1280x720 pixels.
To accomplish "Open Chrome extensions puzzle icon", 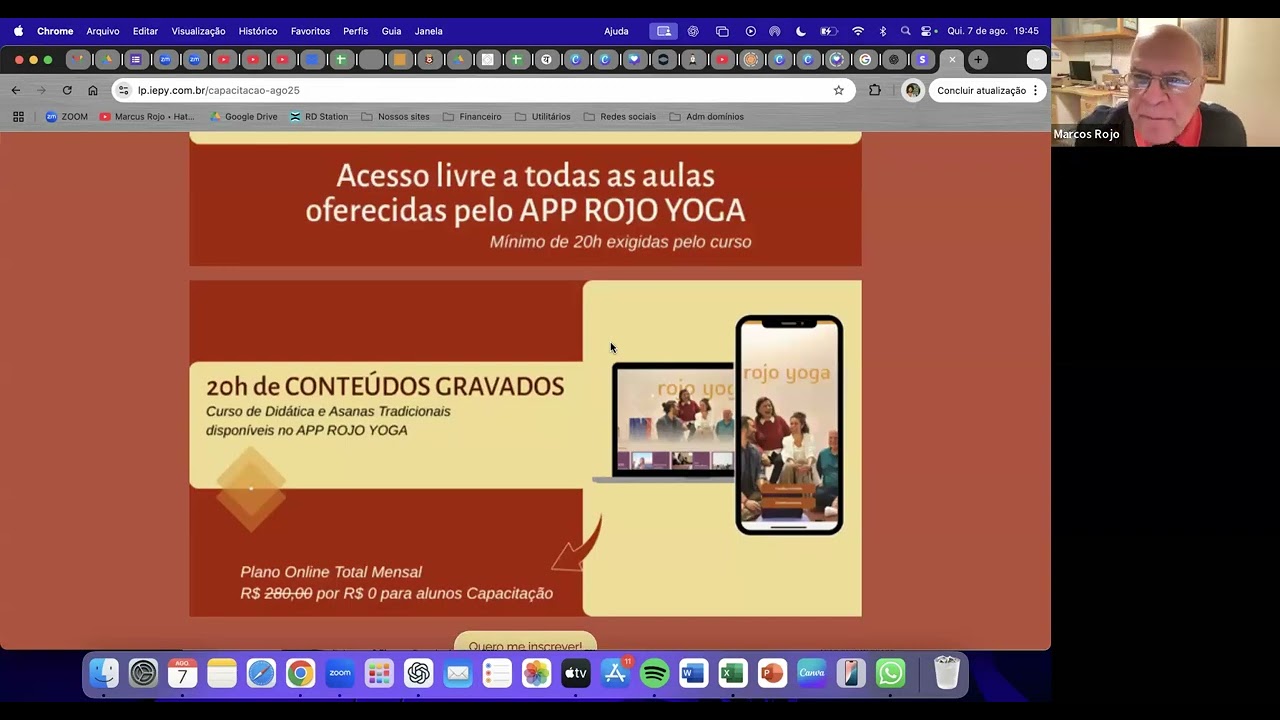I will (875, 90).
